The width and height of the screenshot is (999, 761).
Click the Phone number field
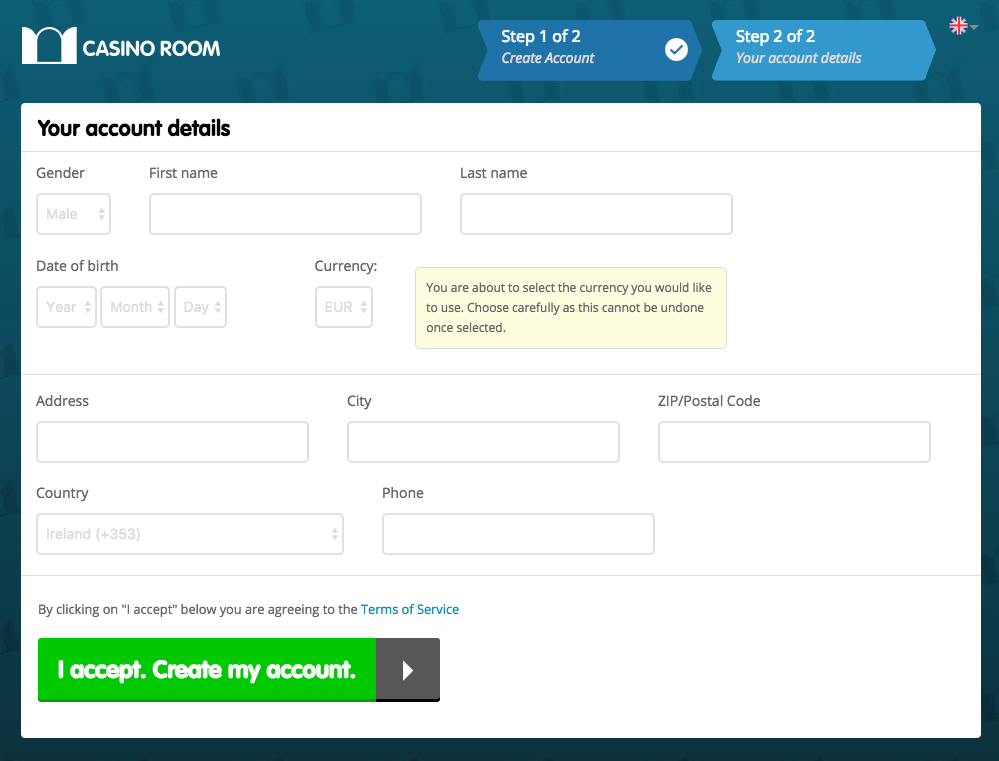(518, 534)
